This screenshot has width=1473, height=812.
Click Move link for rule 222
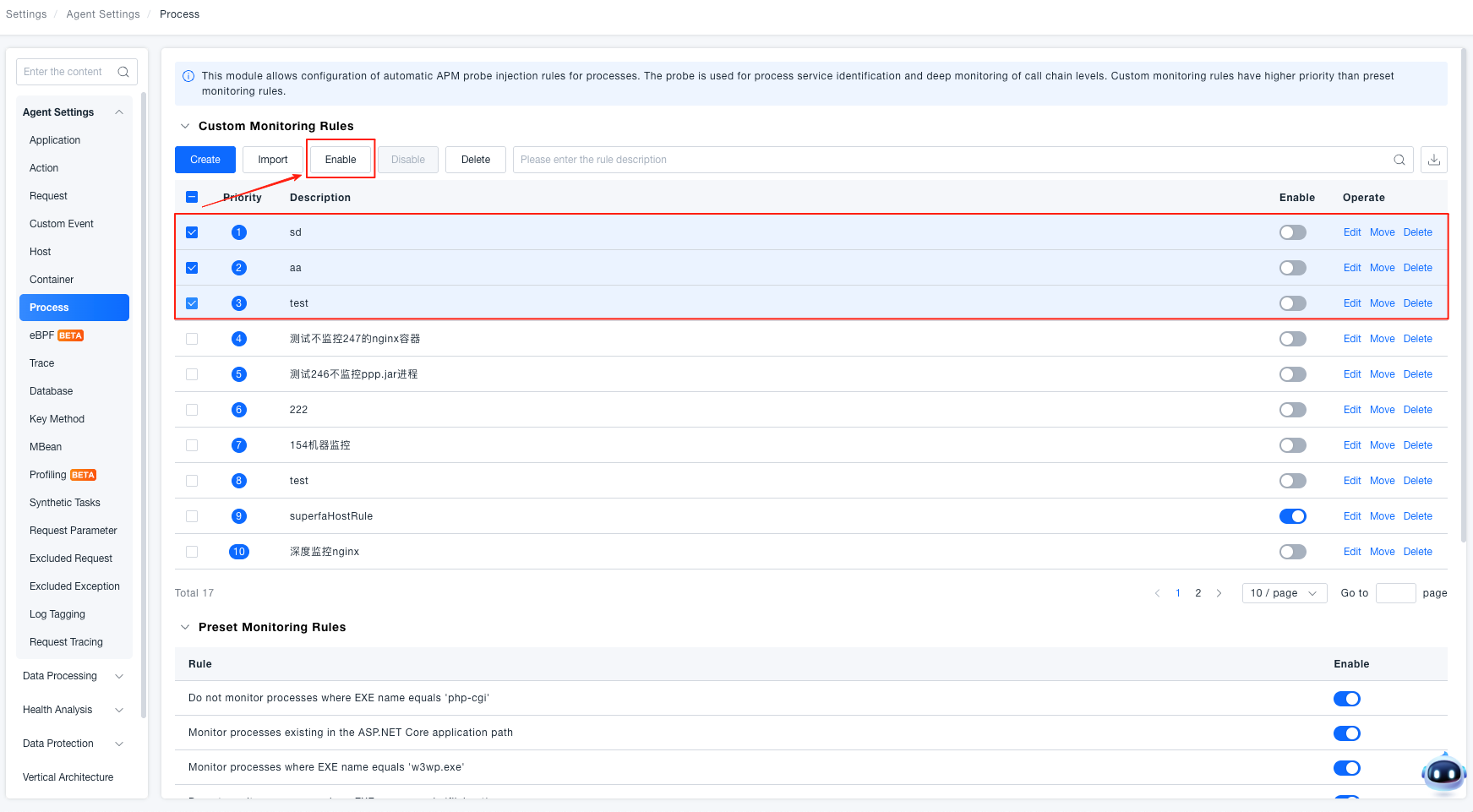coord(1383,410)
